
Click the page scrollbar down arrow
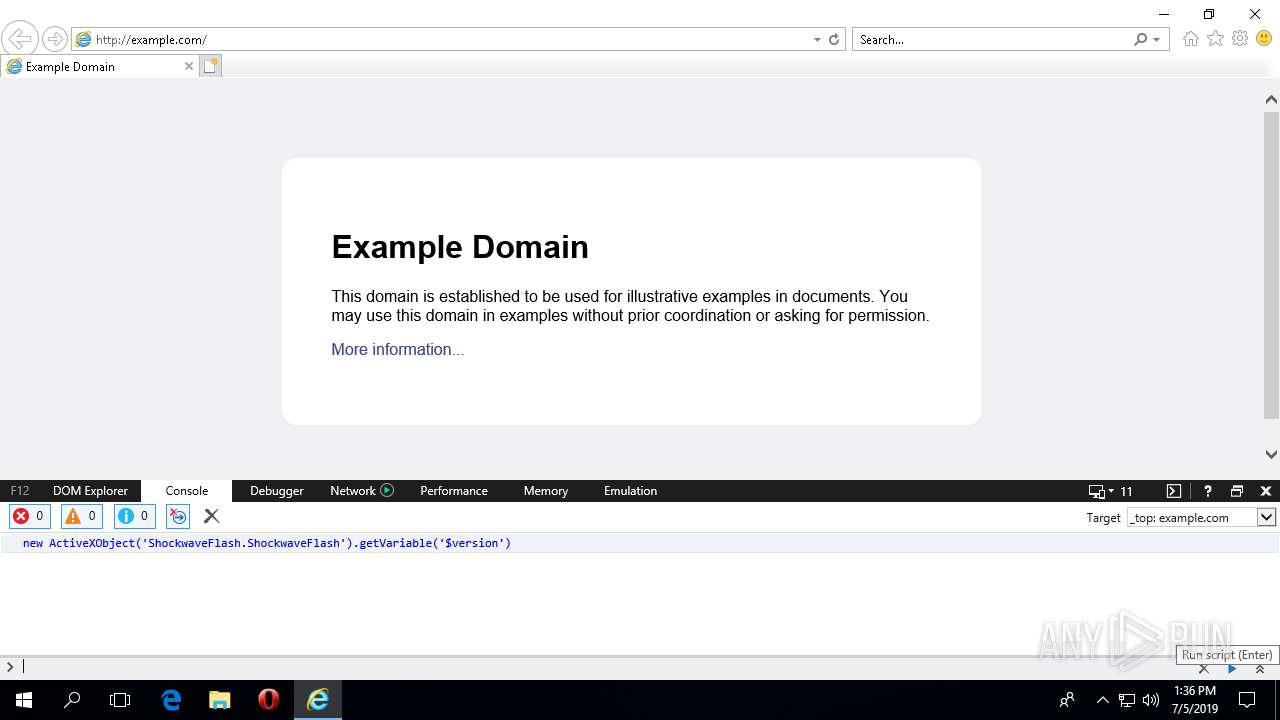click(x=1271, y=453)
